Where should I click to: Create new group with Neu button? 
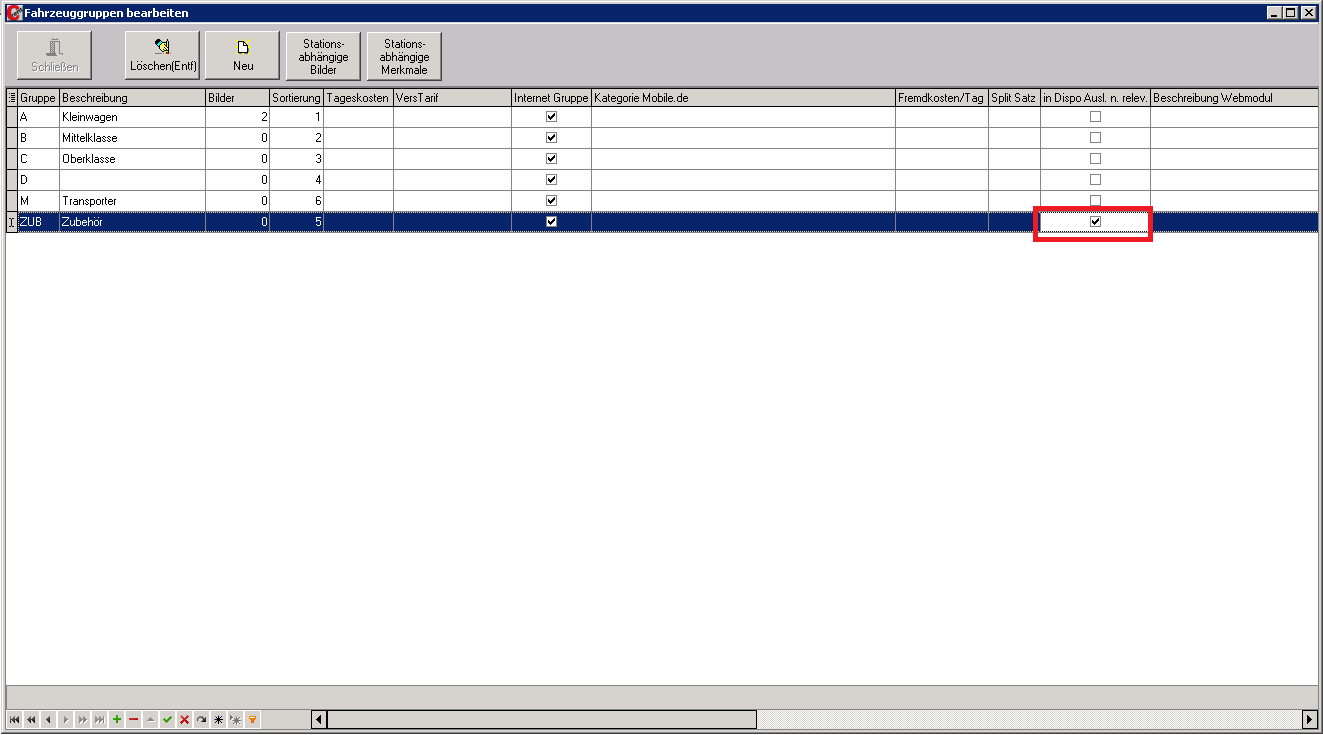(x=242, y=56)
